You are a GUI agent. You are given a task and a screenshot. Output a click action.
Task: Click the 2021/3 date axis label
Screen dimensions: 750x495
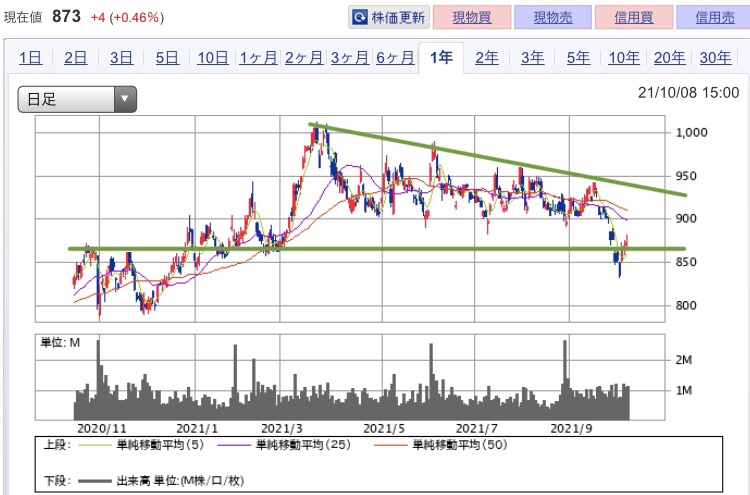point(282,428)
